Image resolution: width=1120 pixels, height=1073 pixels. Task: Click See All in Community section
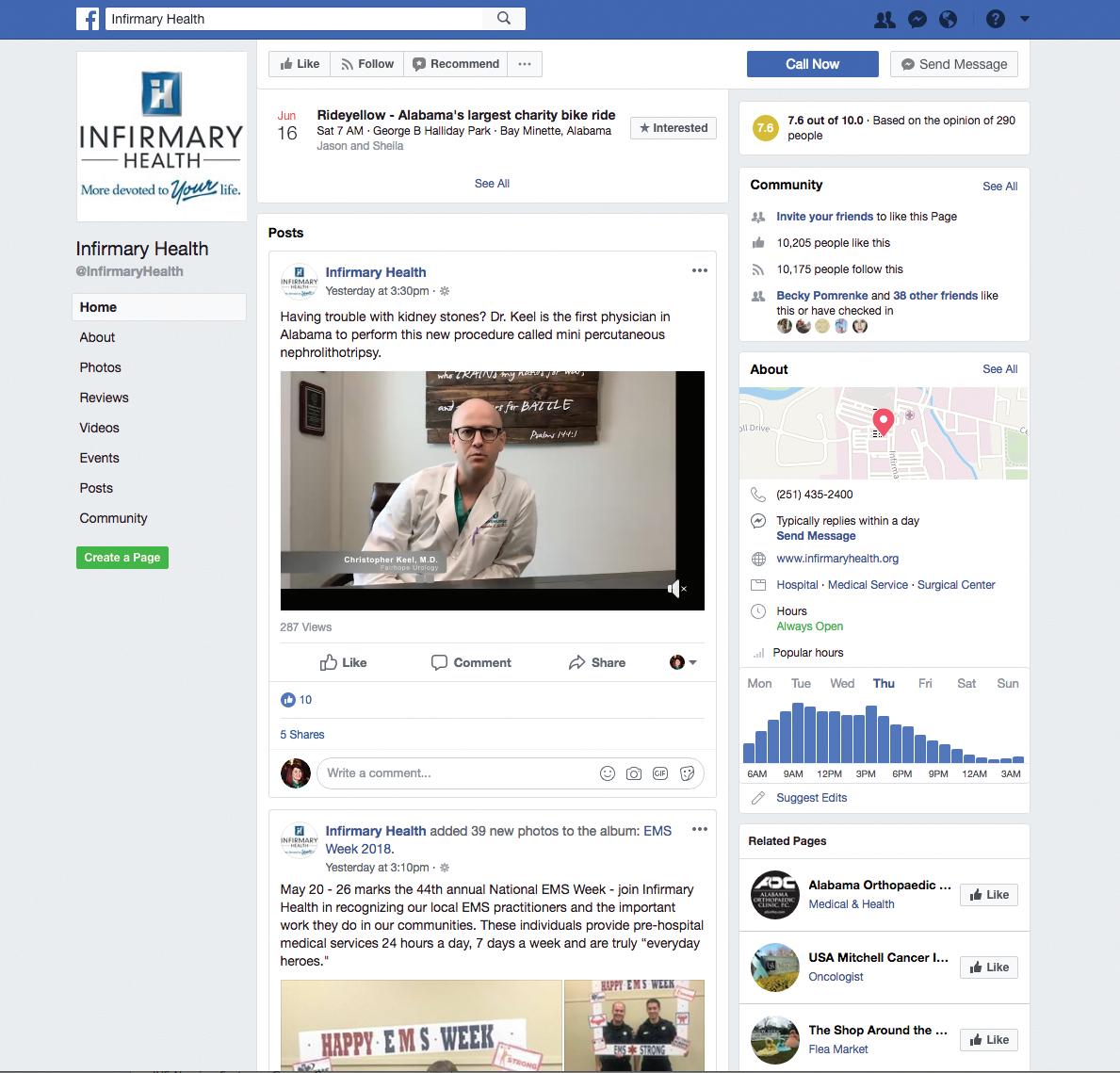tap(999, 186)
